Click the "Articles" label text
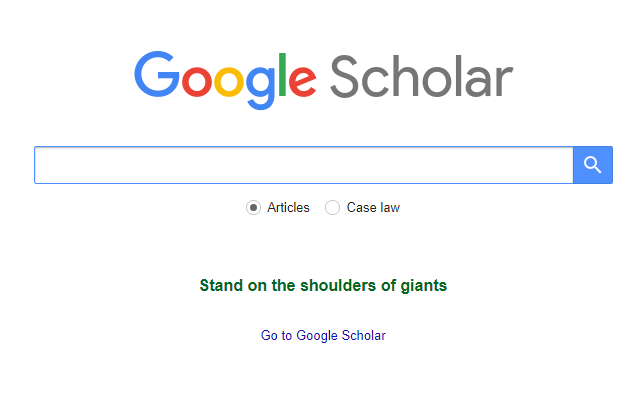Image resolution: width=640 pixels, height=400 pixels. pos(288,208)
